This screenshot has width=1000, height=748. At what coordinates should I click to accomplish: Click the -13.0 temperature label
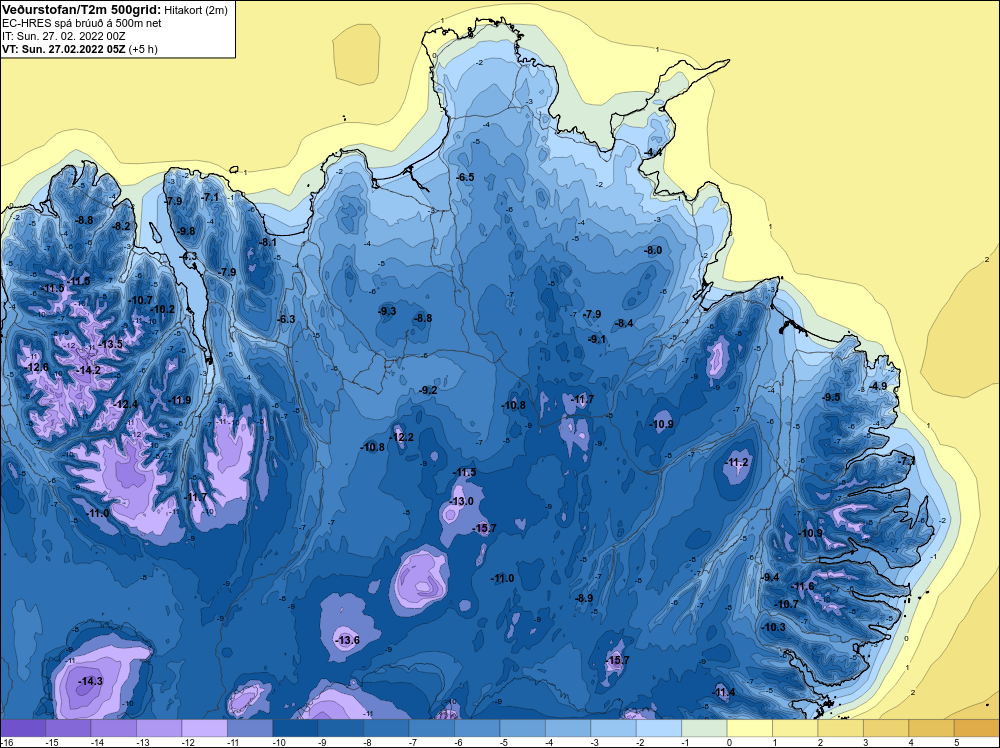pyautogui.click(x=461, y=502)
